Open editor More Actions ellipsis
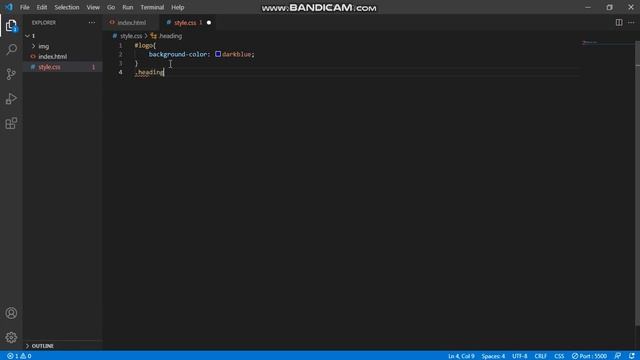This screenshot has width=640, height=360. tap(631, 22)
